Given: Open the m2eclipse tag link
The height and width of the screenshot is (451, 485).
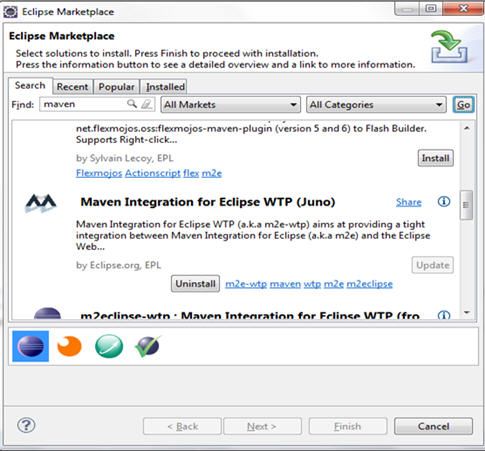Looking at the screenshot, I should click(x=370, y=284).
